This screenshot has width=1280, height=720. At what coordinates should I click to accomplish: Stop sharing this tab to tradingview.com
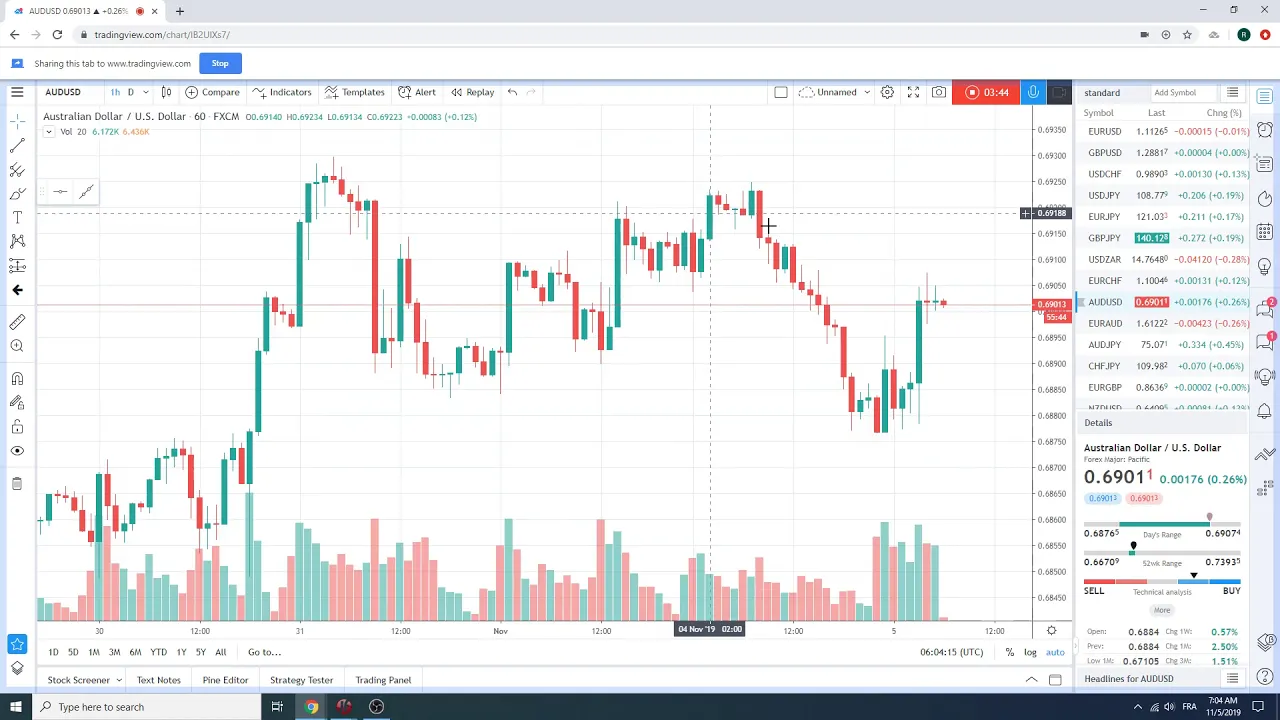220,63
